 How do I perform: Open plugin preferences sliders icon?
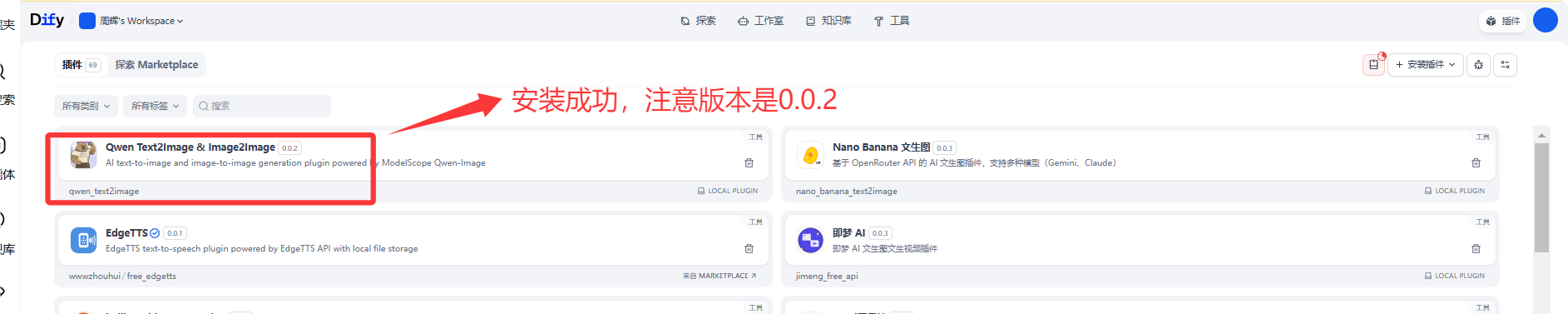[x=1506, y=65]
